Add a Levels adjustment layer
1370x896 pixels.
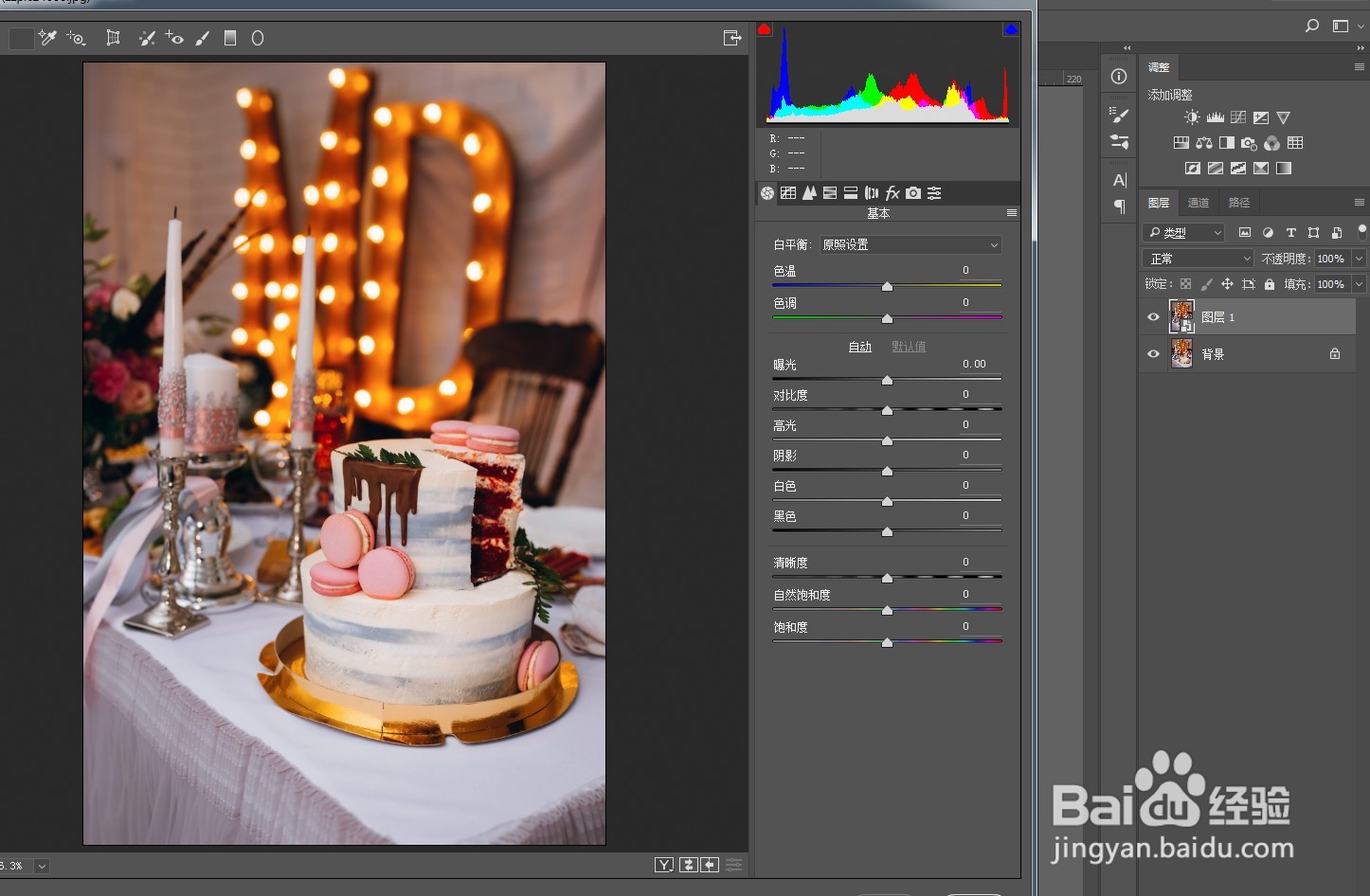coord(1215,117)
